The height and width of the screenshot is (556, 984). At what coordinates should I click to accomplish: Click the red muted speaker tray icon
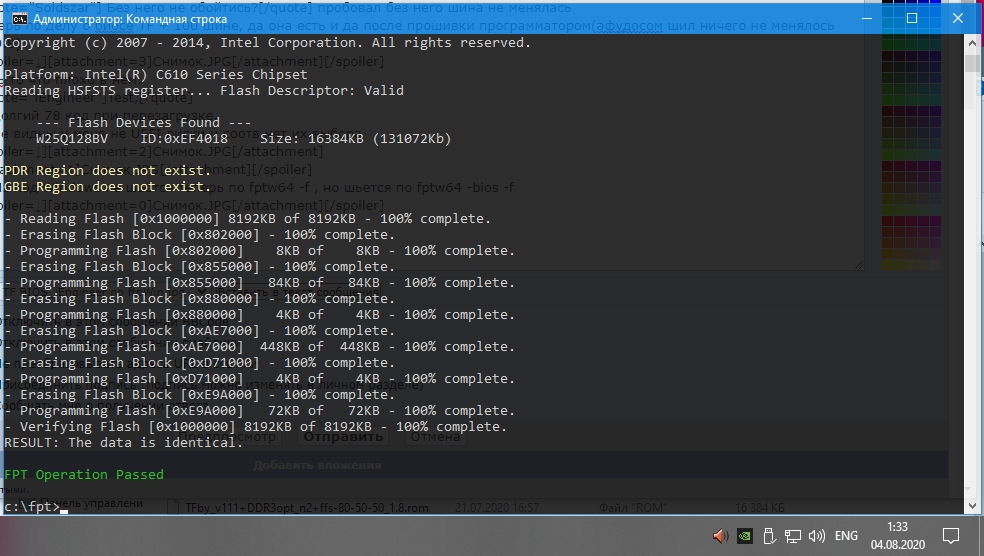point(720,536)
